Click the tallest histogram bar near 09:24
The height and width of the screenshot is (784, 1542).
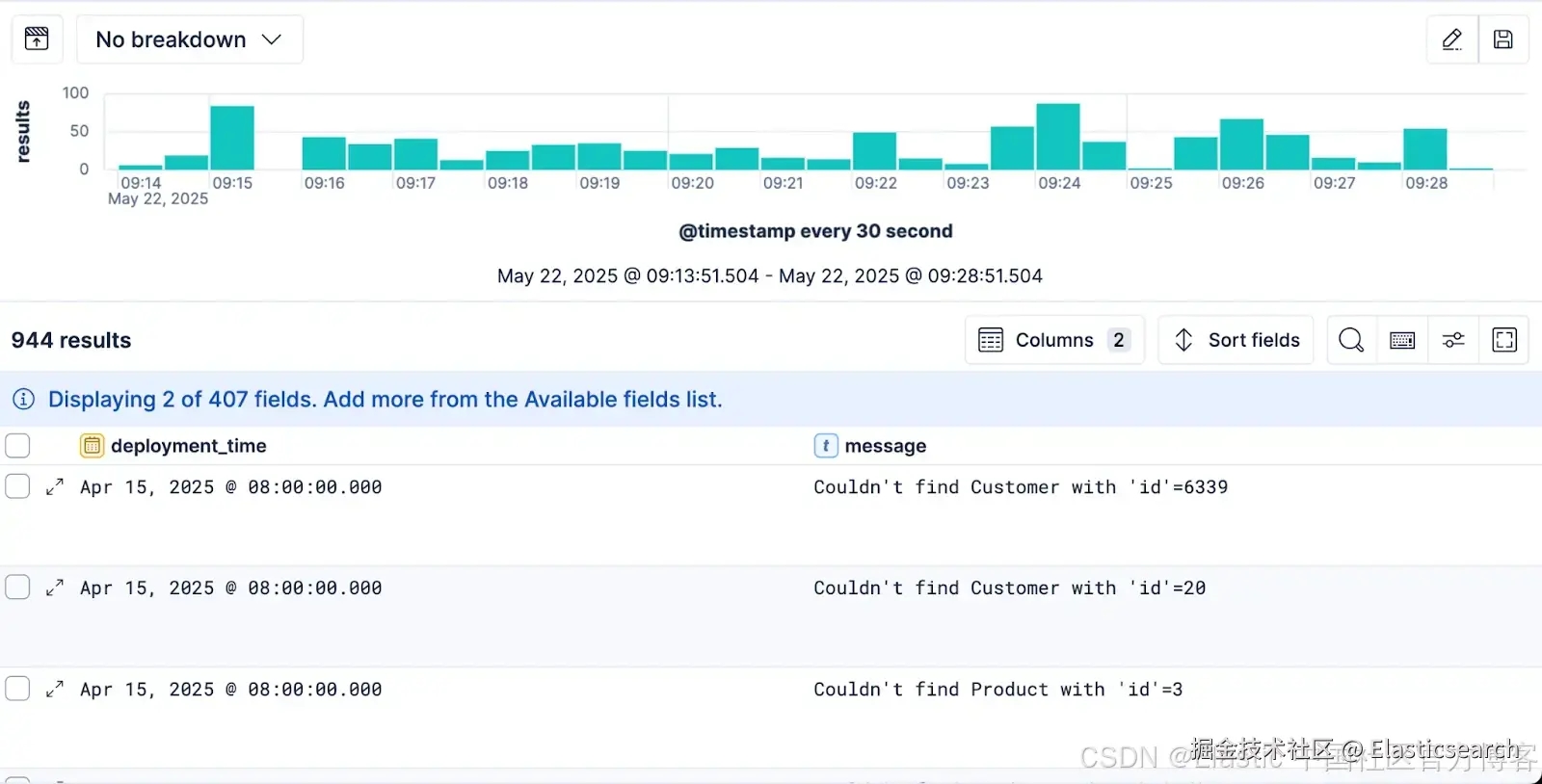[x=1058, y=136]
